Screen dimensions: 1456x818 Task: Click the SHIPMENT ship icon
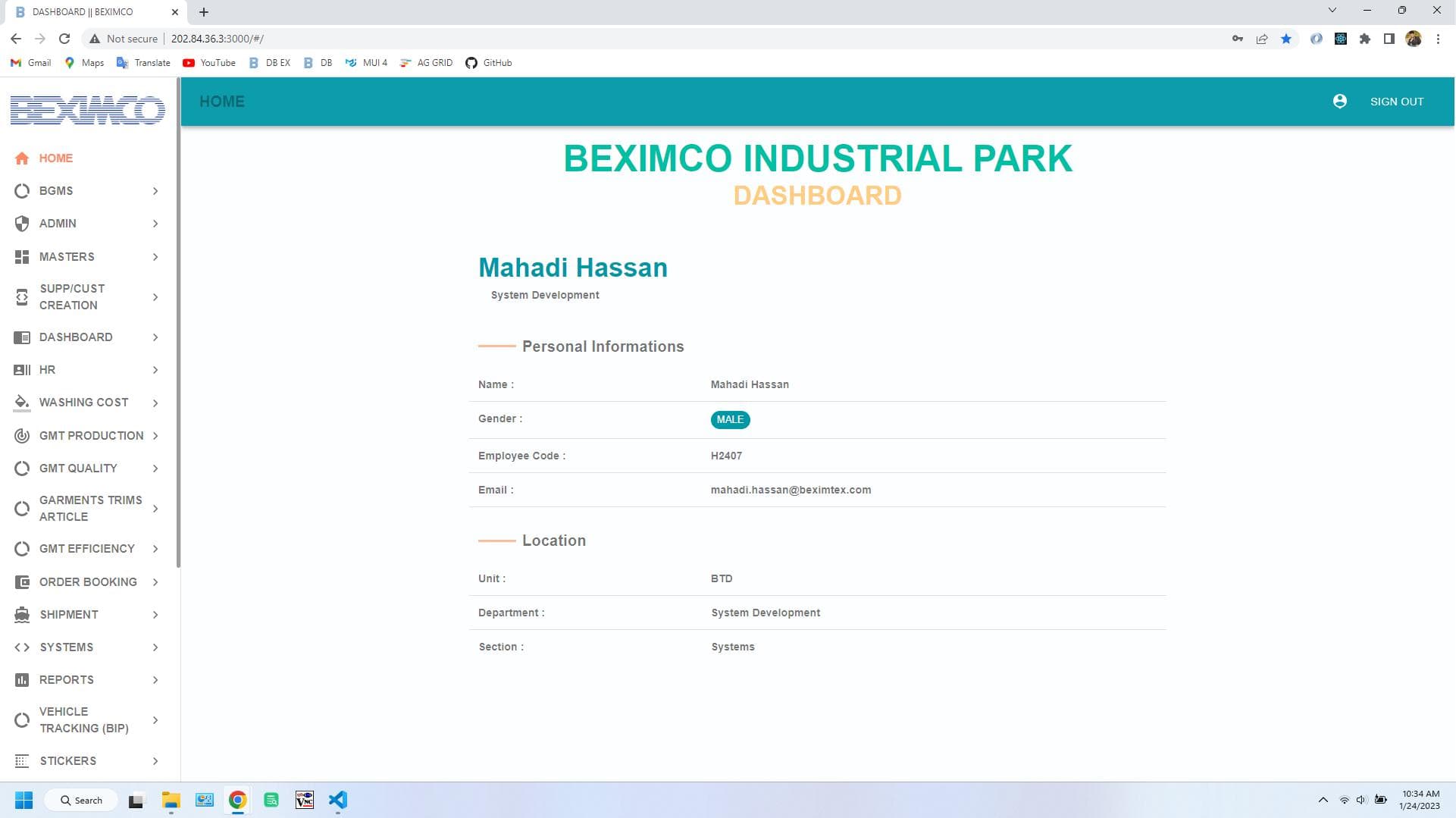tap(22, 615)
